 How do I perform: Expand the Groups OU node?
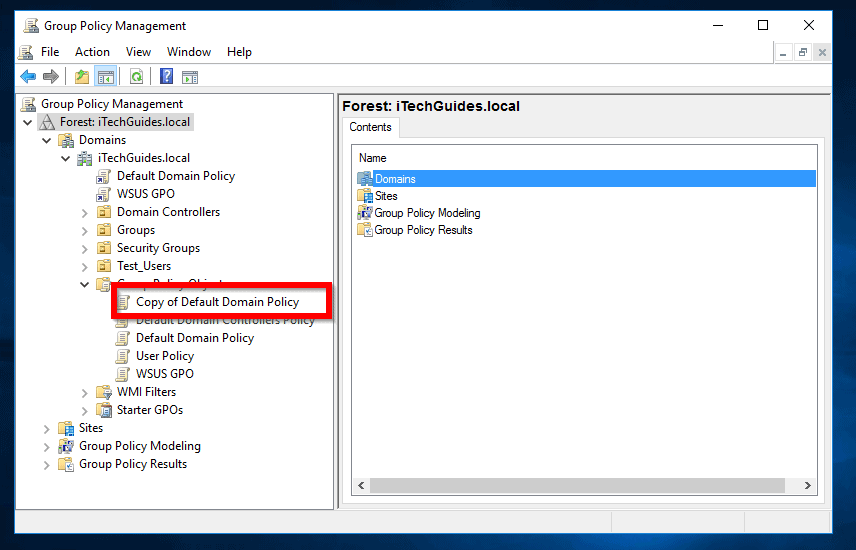point(85,231)
